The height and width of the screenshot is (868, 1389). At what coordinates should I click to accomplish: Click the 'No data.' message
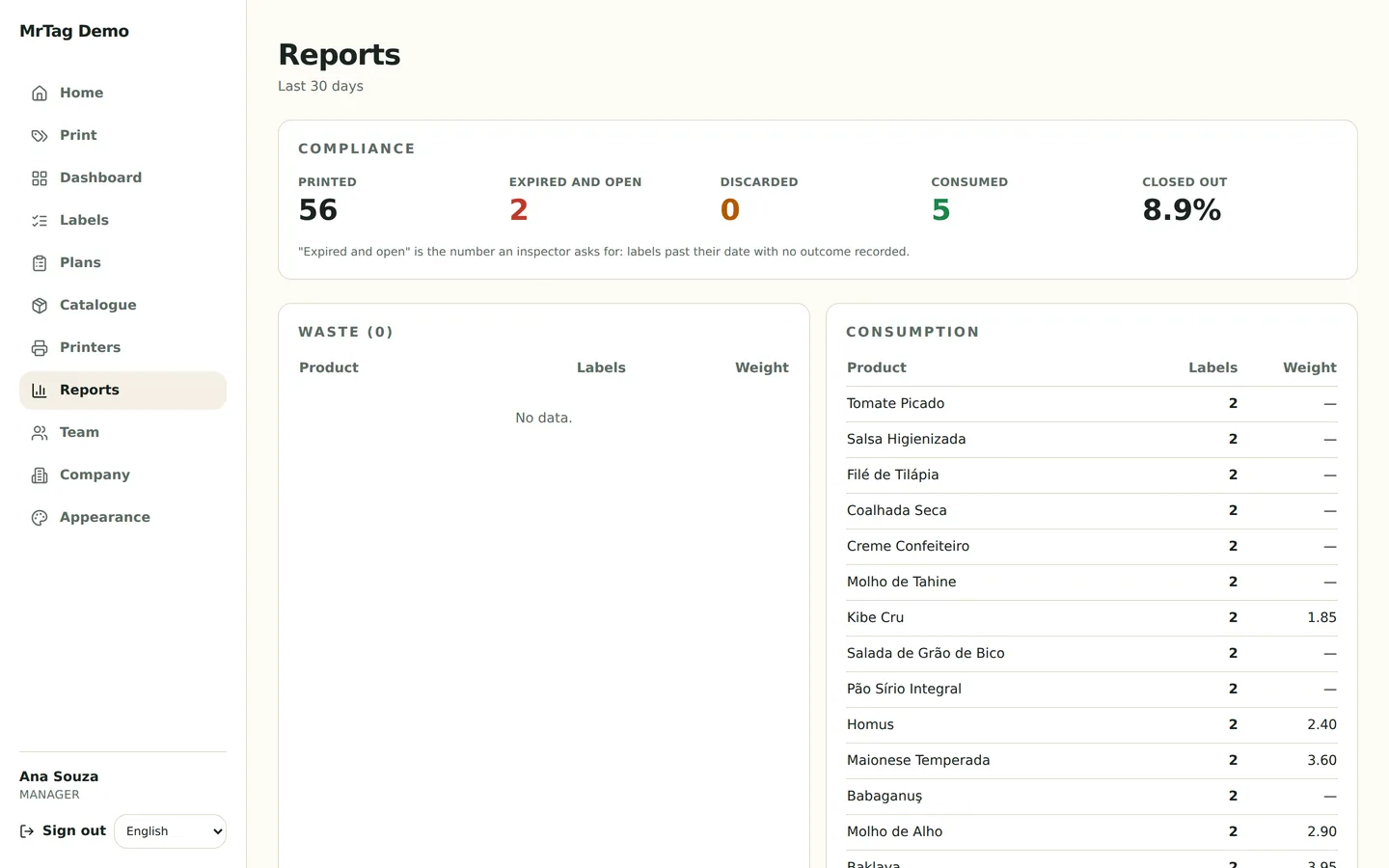[544, 418]
